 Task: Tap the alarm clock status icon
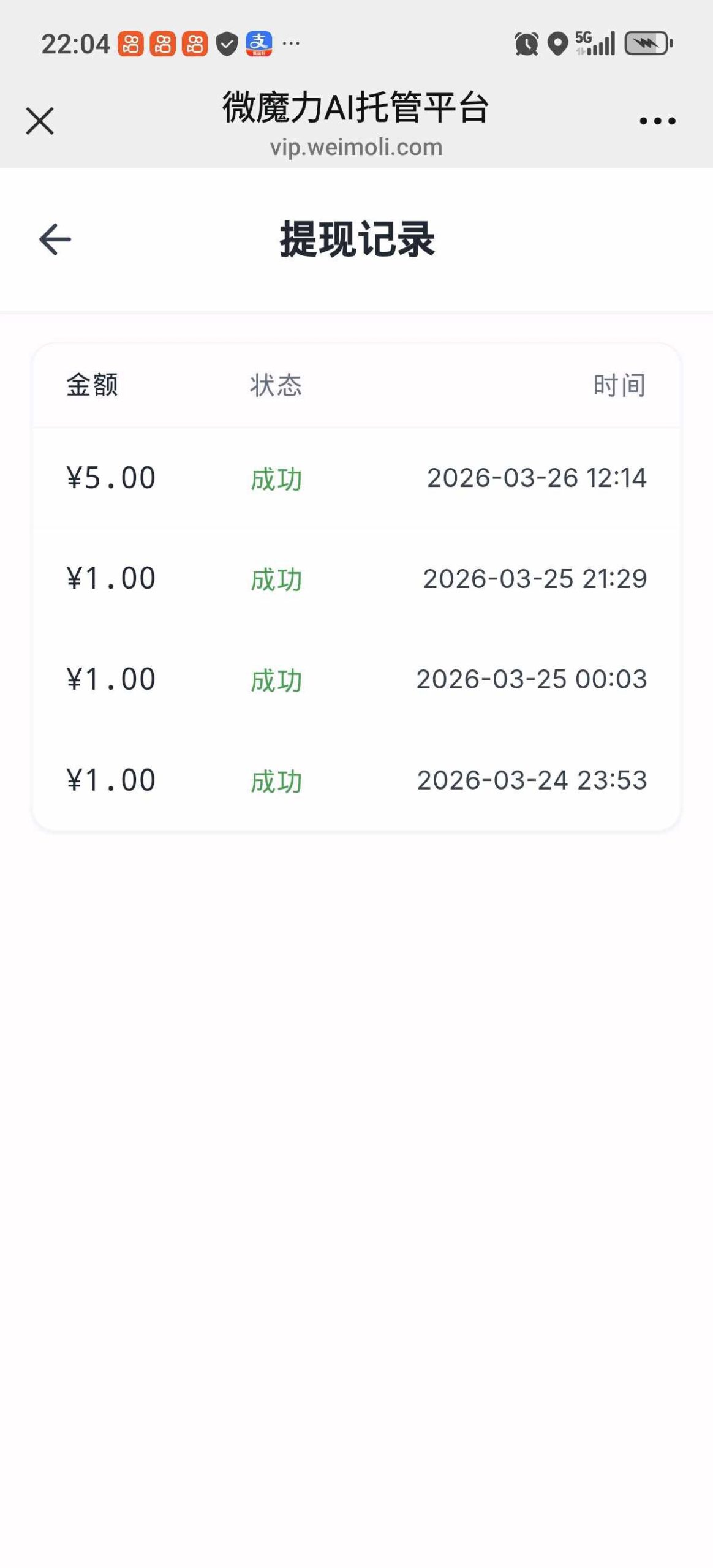pyautogui.click(x=526, y=43)
